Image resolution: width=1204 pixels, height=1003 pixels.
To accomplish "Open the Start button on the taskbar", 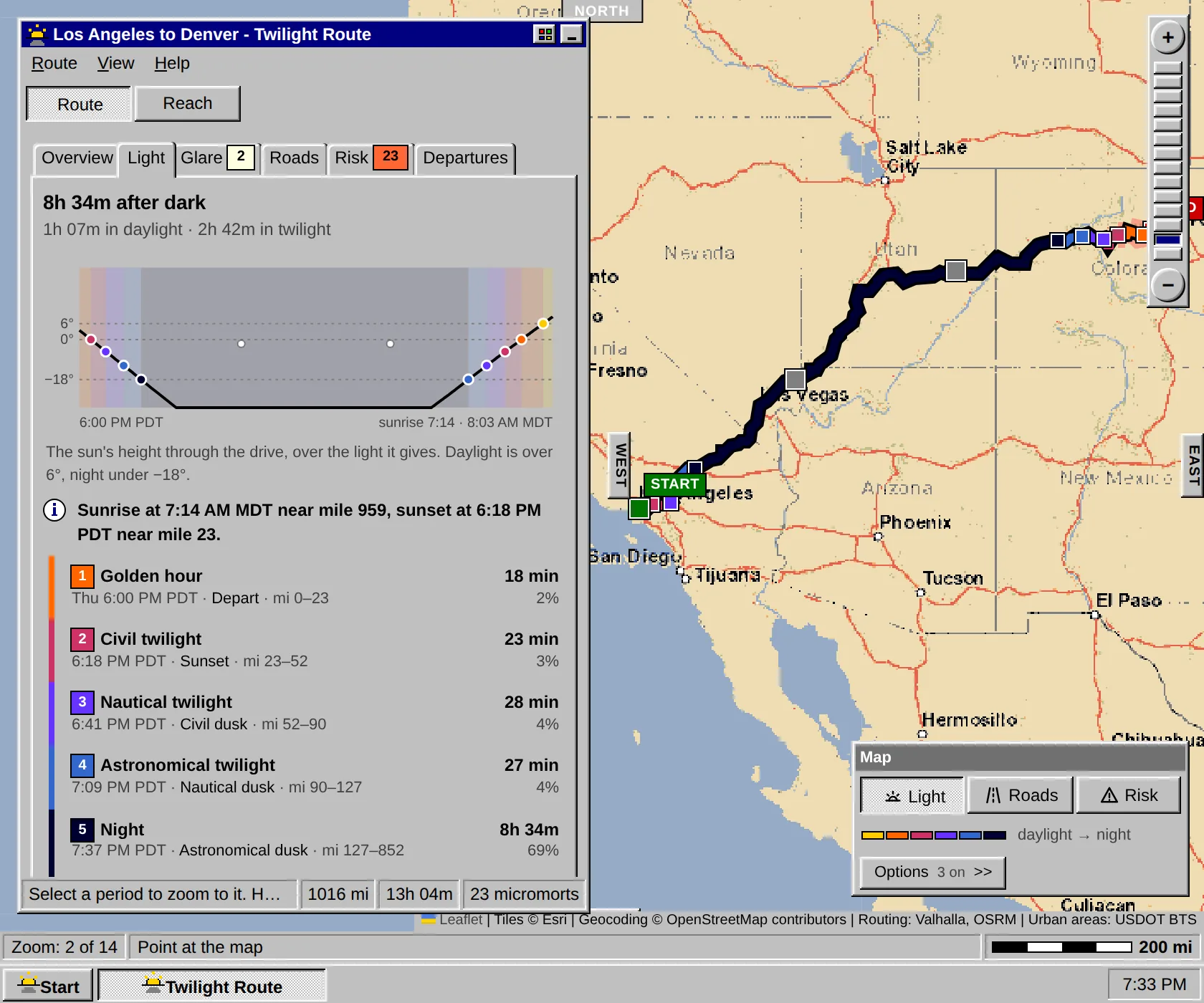I will point(48,986).
